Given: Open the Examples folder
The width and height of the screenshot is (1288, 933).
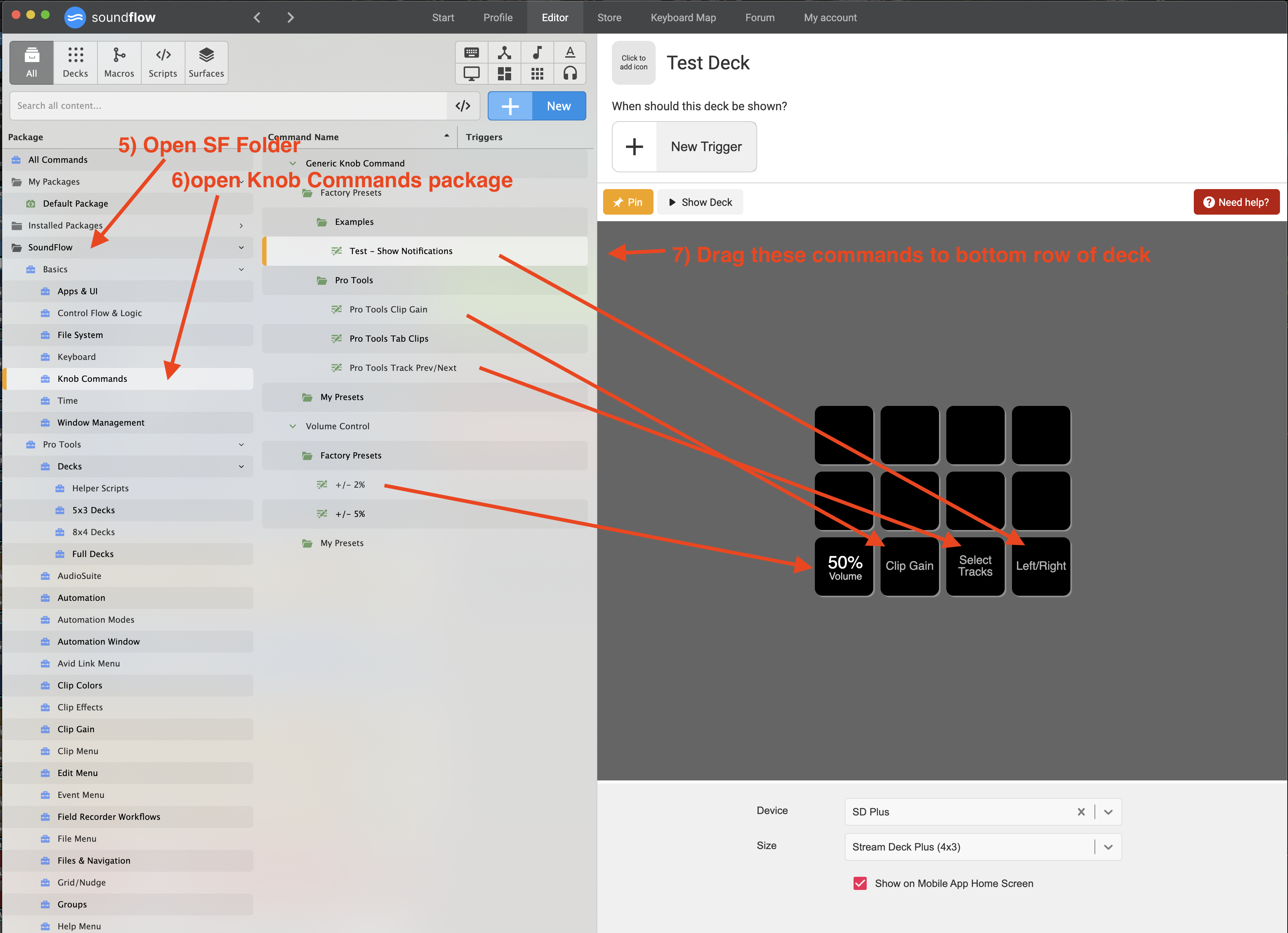Looking at the screenshot, I should [x=425, y=222].
